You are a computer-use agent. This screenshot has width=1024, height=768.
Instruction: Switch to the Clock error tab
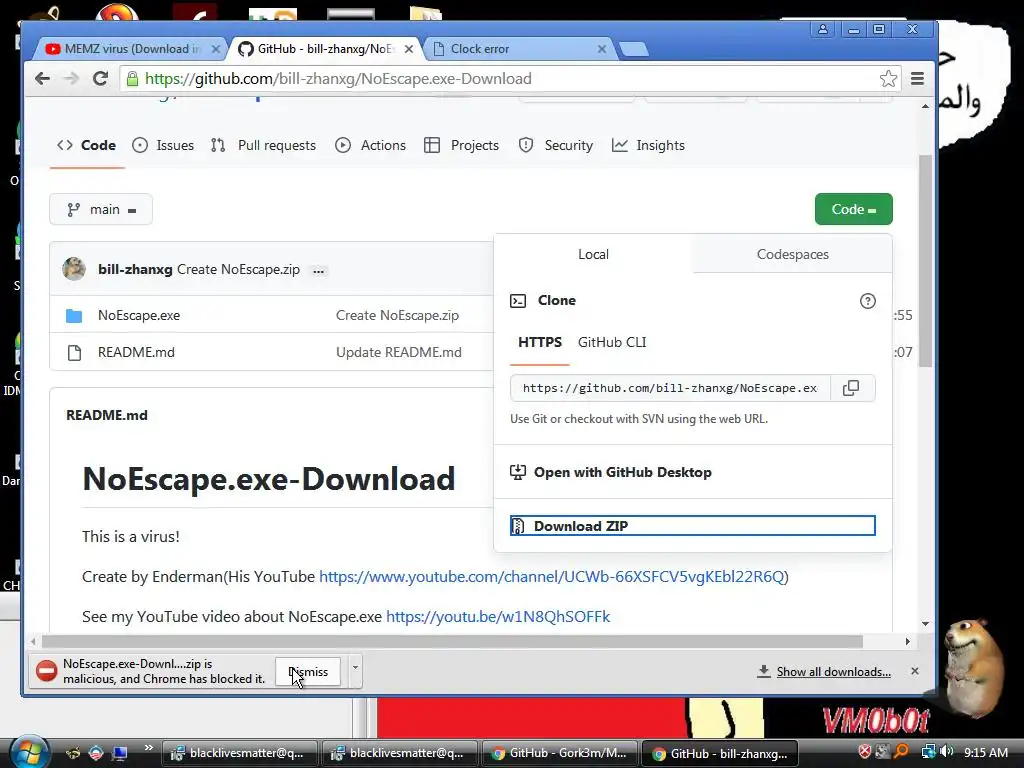tap(517, 49)
